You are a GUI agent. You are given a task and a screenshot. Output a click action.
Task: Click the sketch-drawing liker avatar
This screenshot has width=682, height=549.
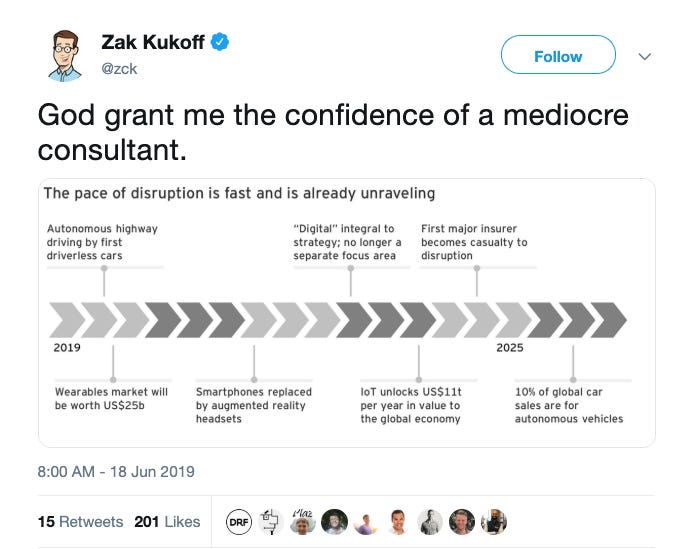click(271, 522)
